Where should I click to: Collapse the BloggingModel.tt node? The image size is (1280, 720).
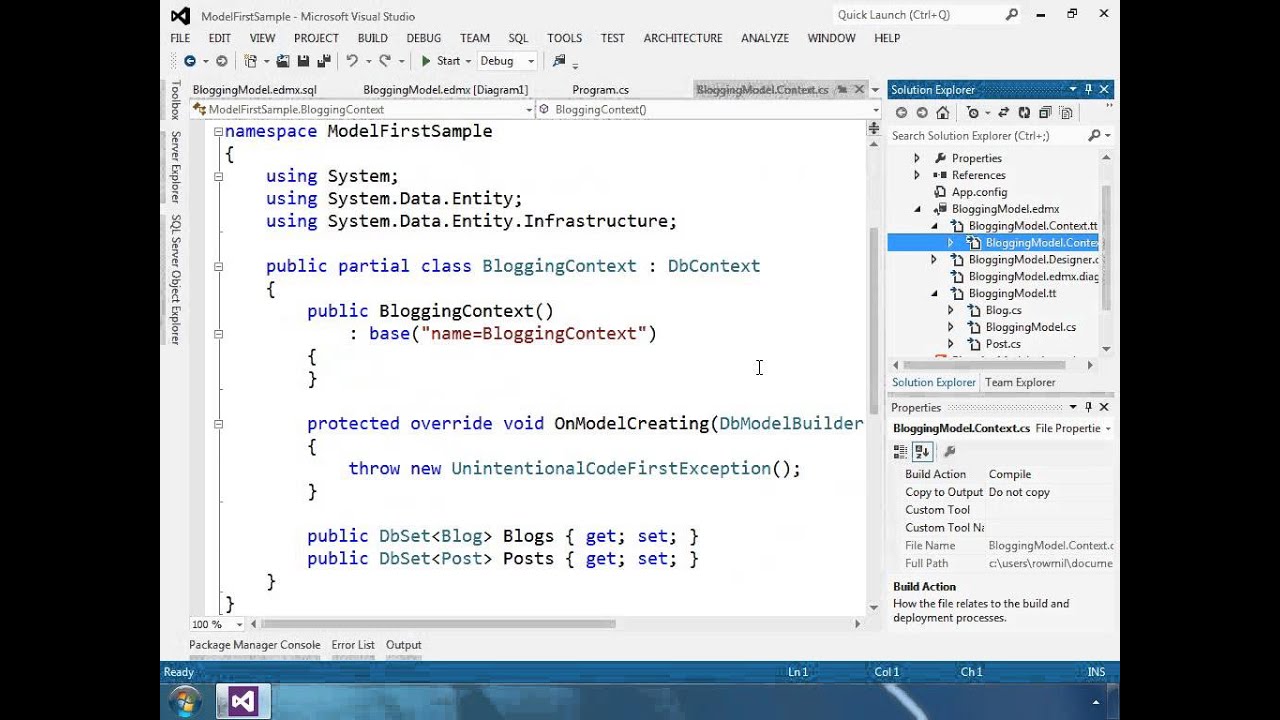935,294
